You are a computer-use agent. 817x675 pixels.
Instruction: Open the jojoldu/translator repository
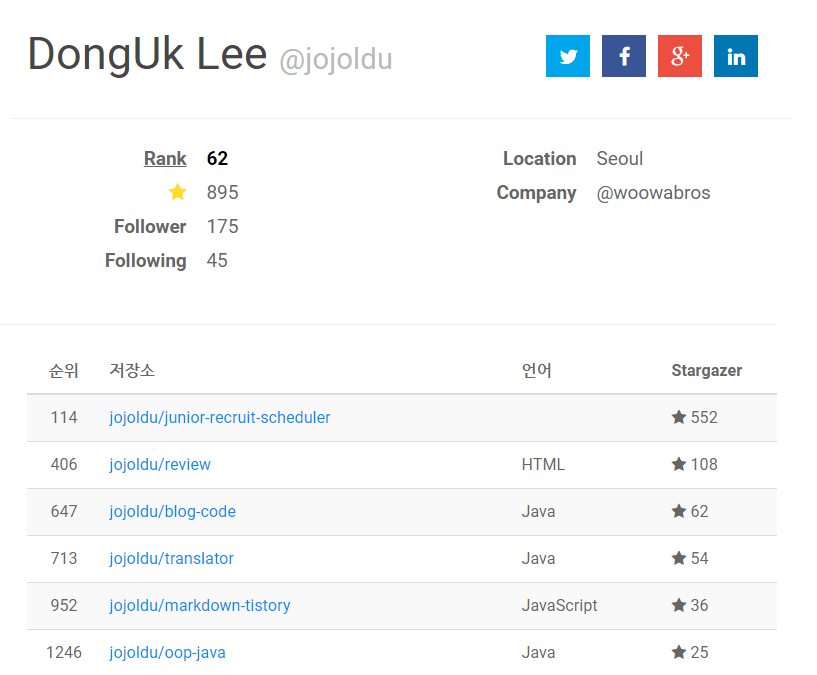click(171, 558)
